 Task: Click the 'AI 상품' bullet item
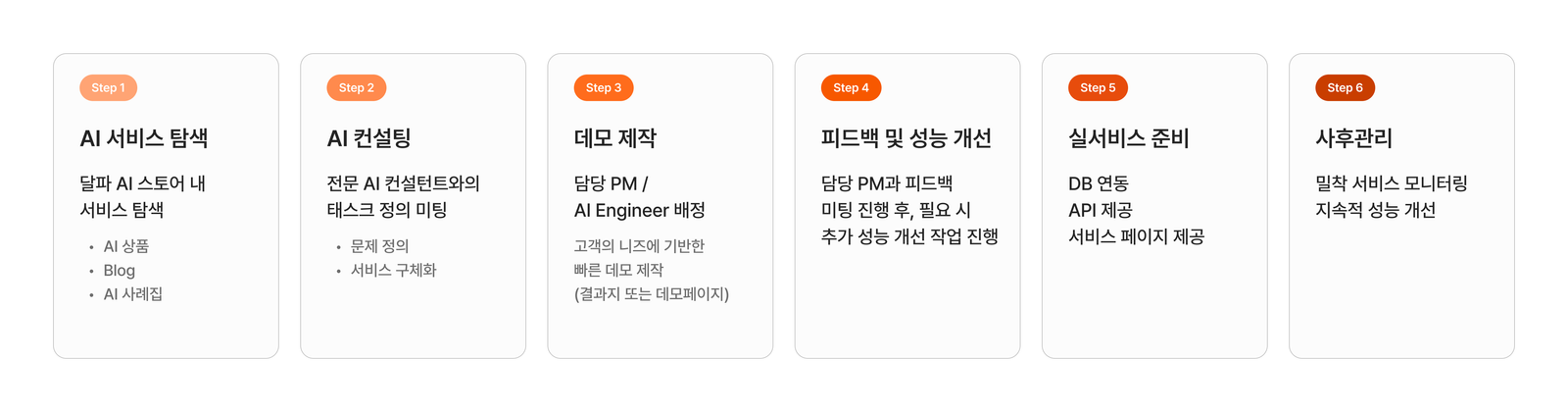(x=126, y=246)
